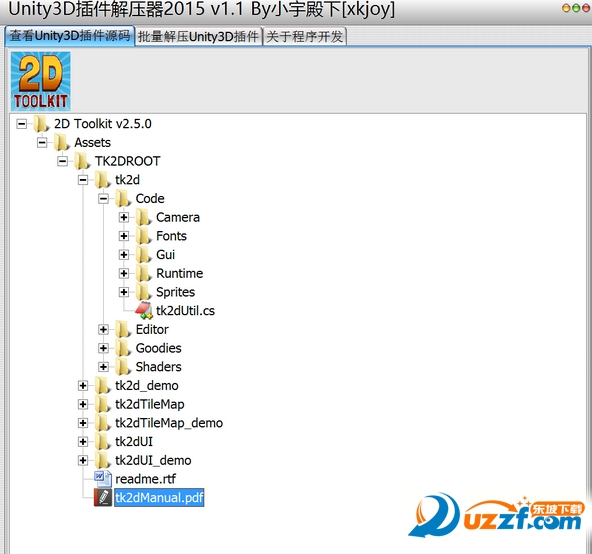Expand the Fonts folder node
The image size is (592, 554).
coord(123,236)
